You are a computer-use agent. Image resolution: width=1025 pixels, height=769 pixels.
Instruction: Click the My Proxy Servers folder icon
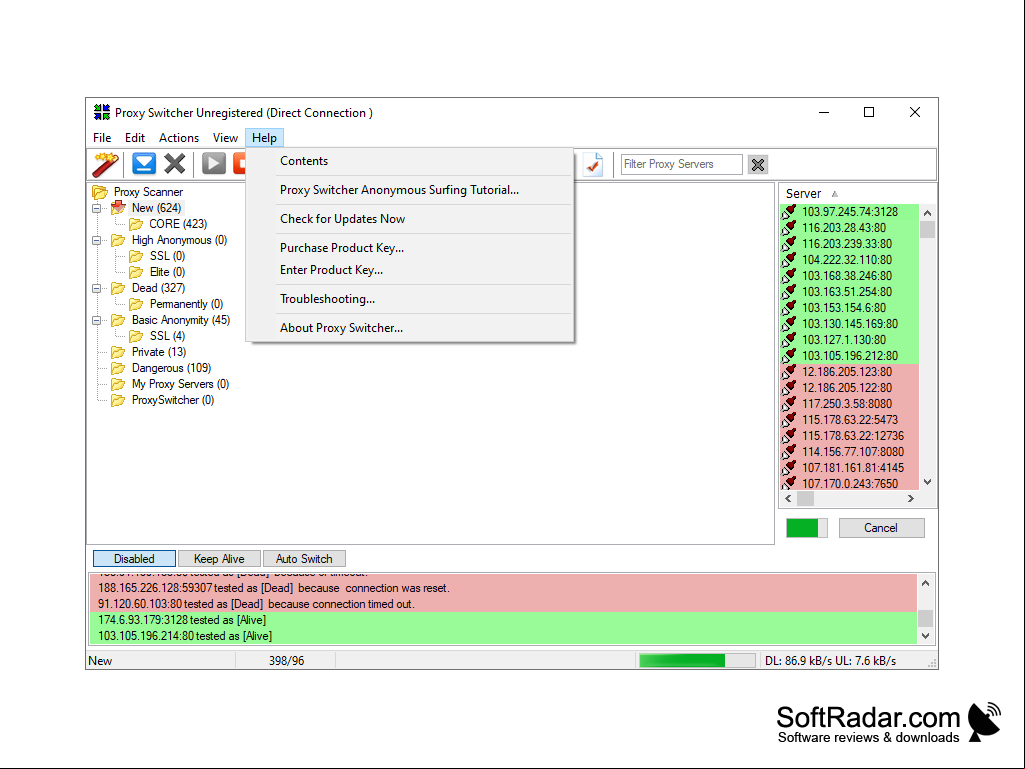[118, 384]
